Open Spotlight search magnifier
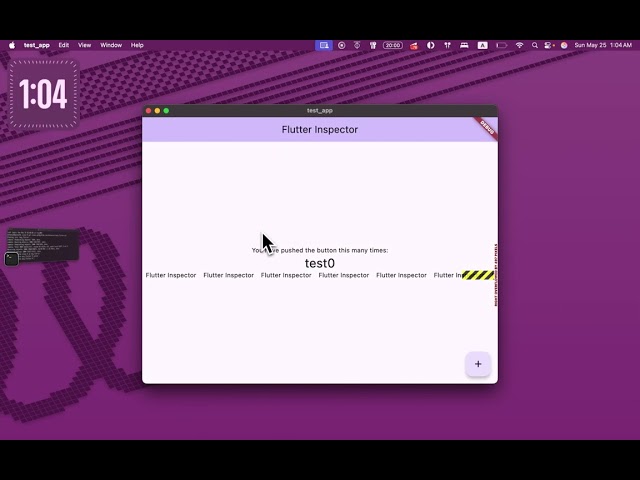The height and width of the screenshot is (480, 640). (x=535, y=45)
